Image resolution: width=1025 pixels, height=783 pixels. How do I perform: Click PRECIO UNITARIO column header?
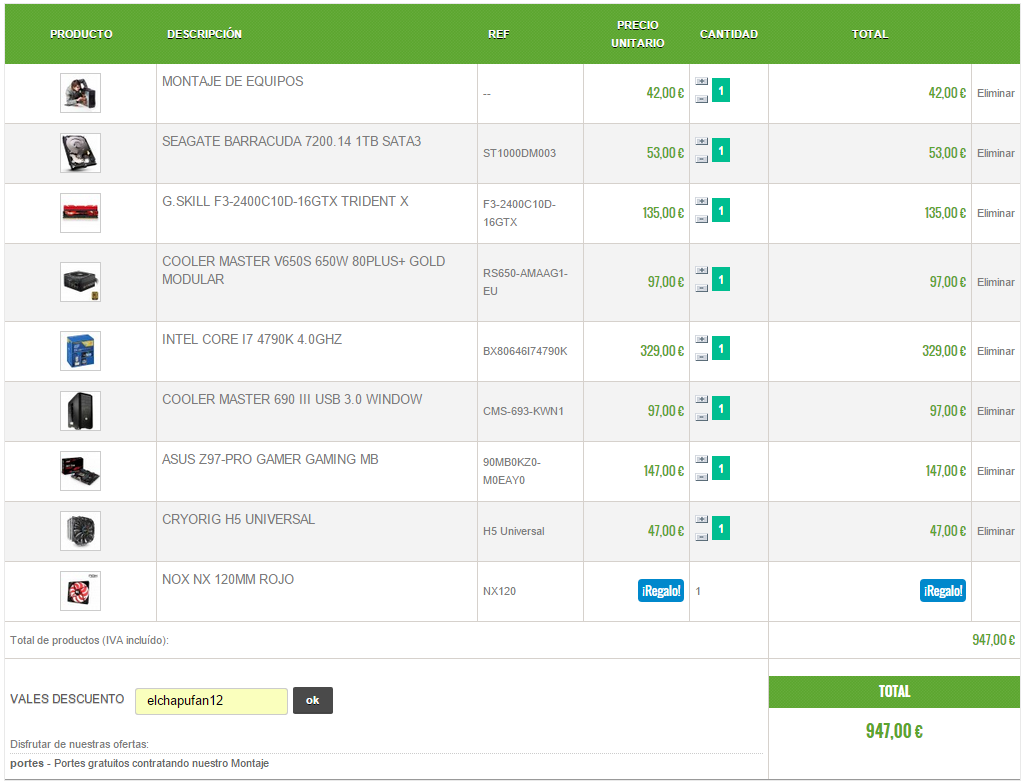637,34
